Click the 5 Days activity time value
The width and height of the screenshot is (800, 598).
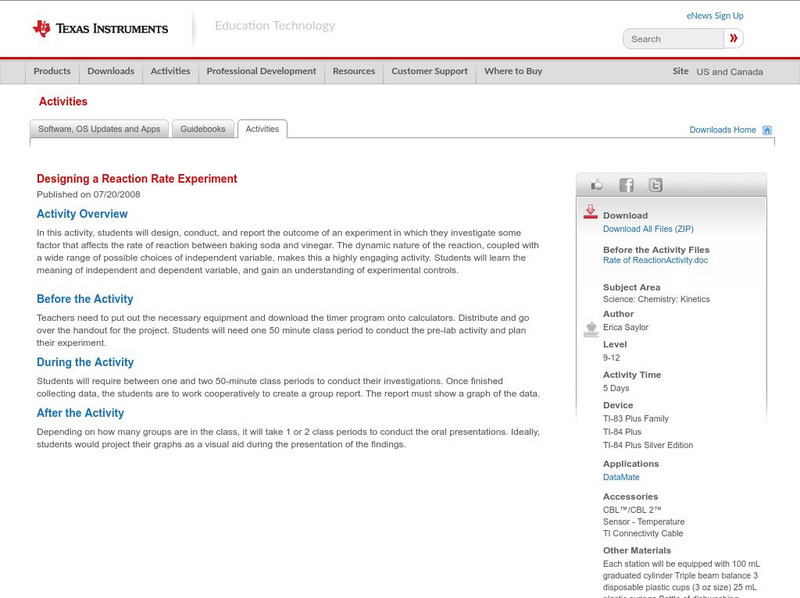(x=616, y=388)
